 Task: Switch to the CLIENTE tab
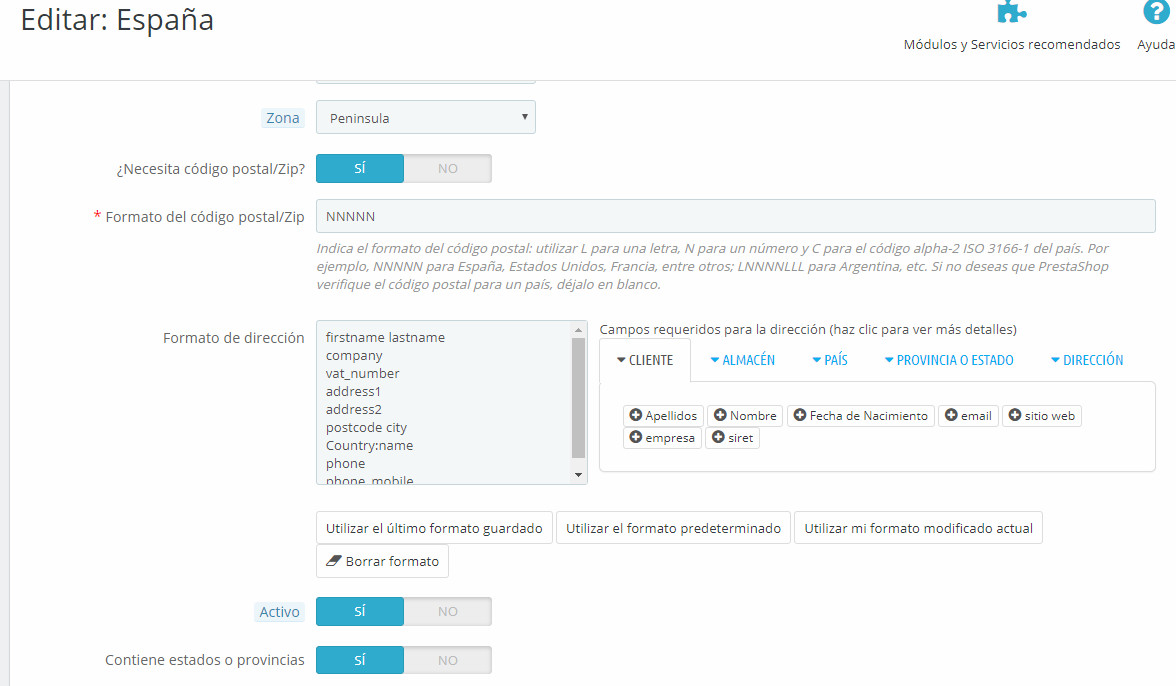(645, 361)
